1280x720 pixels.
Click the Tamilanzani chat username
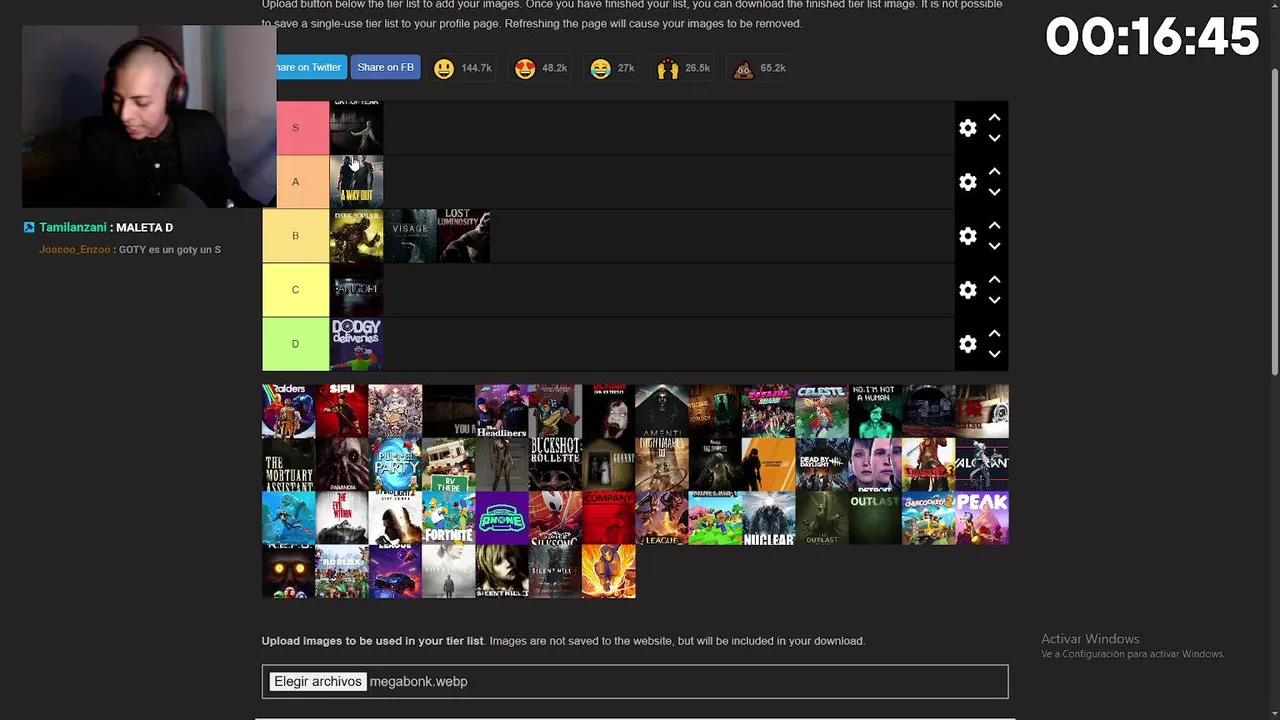(x=73, y=227)
